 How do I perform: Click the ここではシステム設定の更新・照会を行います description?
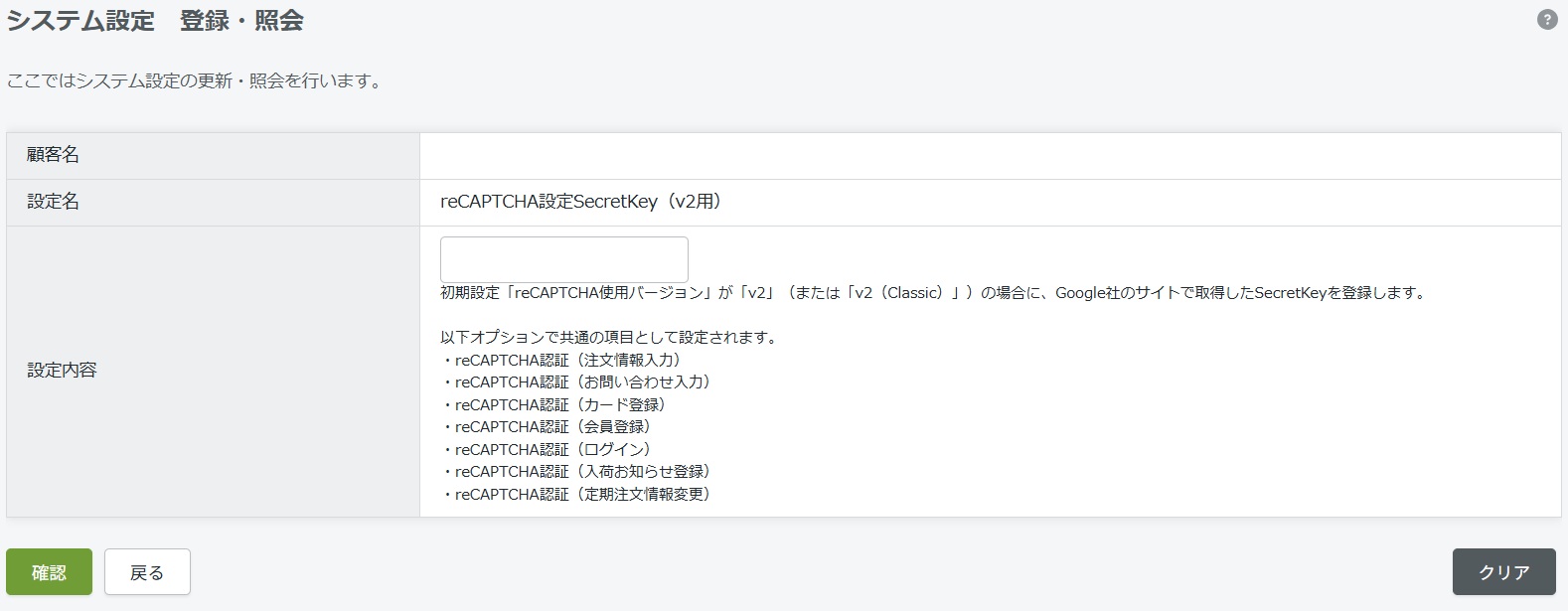pyautogui.click(x=195, y=80)
